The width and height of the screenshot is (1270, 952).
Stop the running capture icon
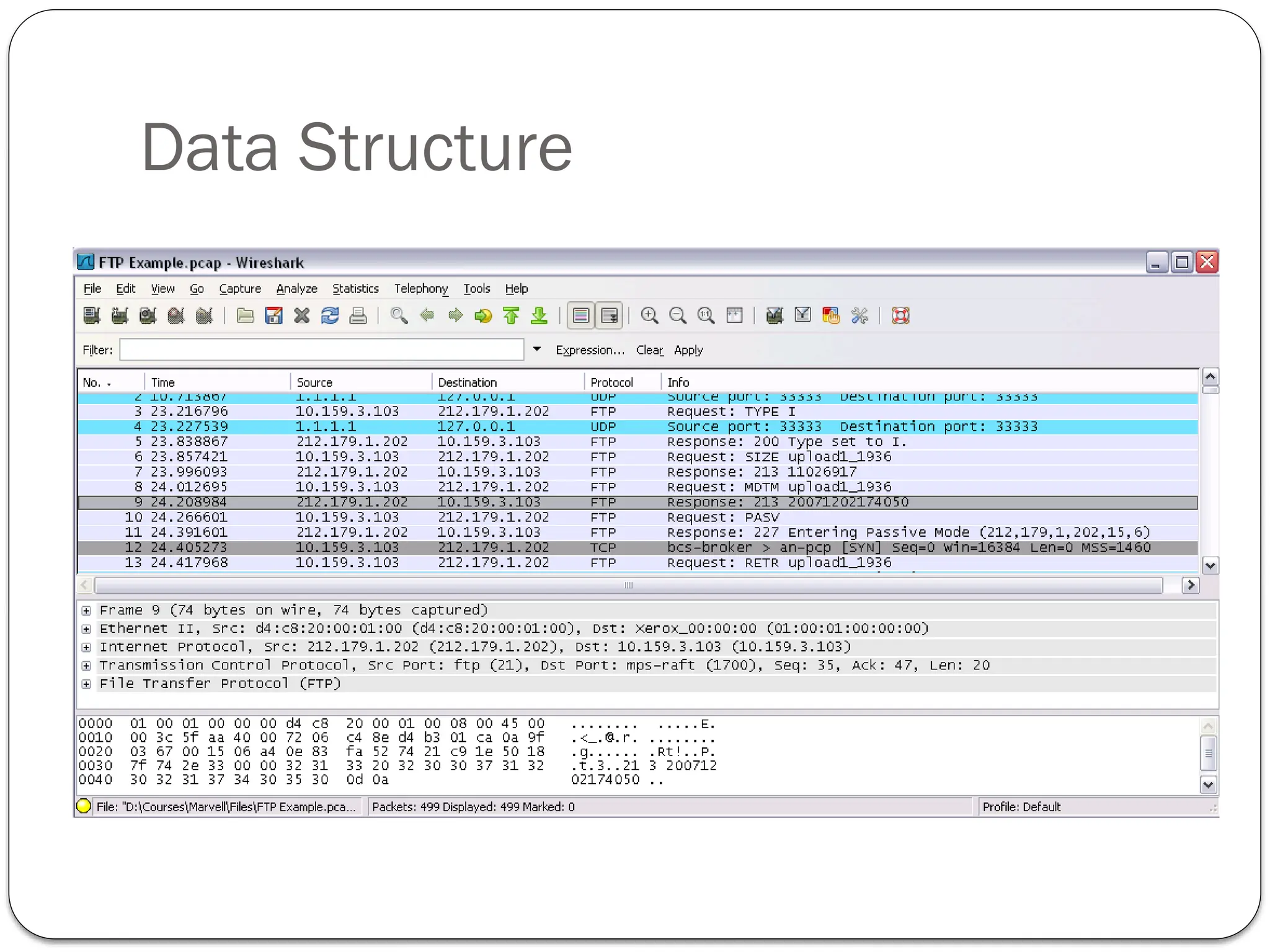coord(176,315)
